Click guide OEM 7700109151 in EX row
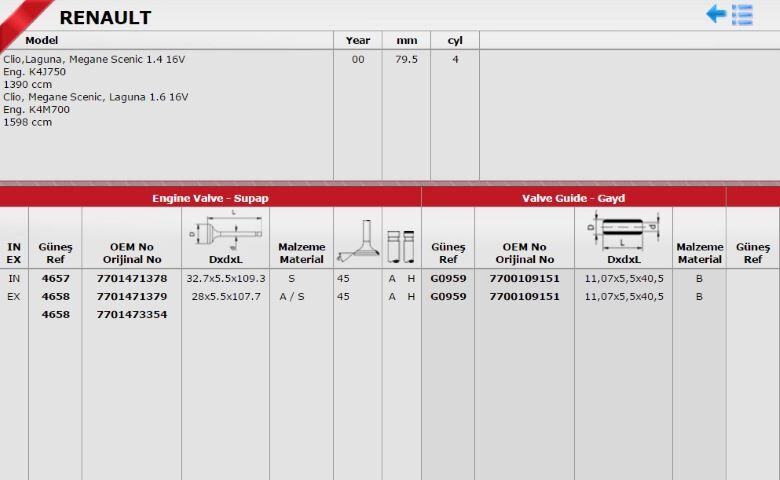The width and height of the screenshot is (780, 480). (x=524, y=296)
